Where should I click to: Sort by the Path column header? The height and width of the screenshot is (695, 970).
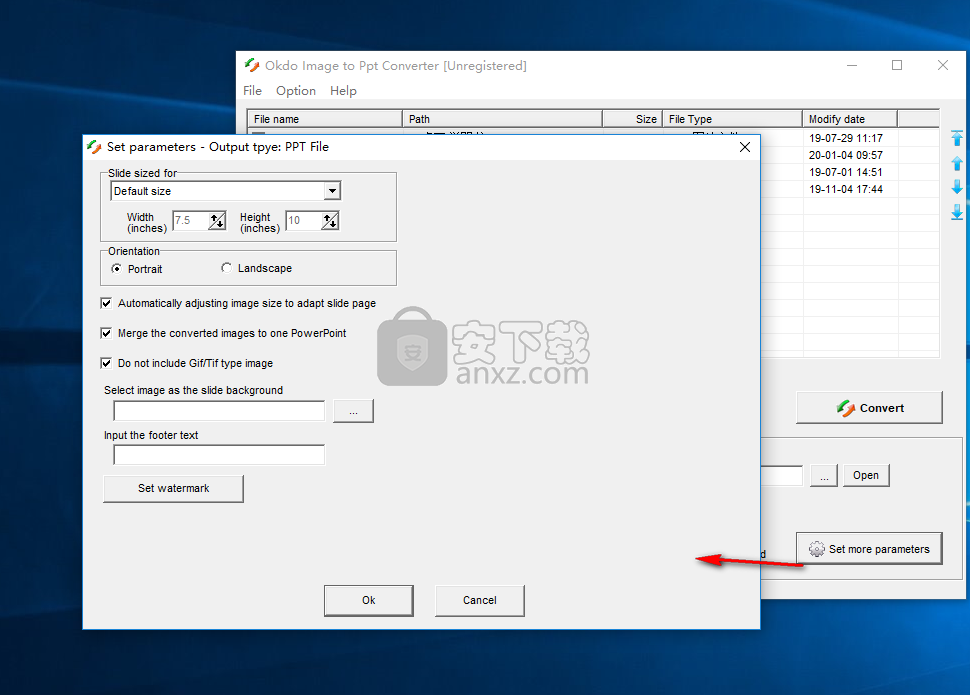click(x=502, y=119)
